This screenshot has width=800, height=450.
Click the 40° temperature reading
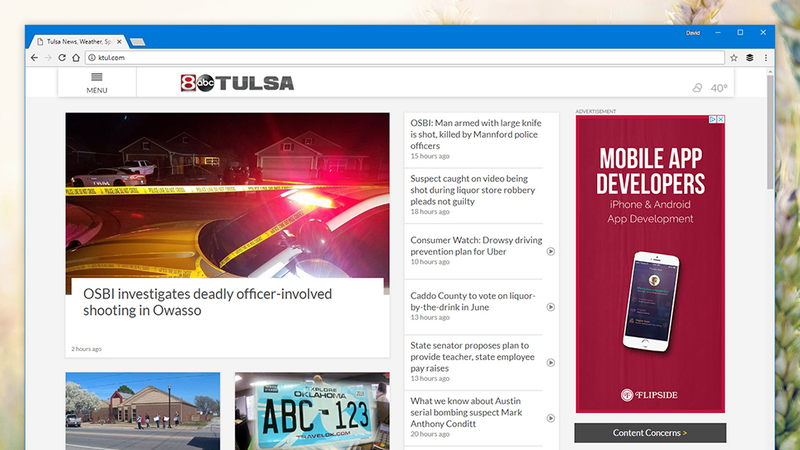point(719,88)
